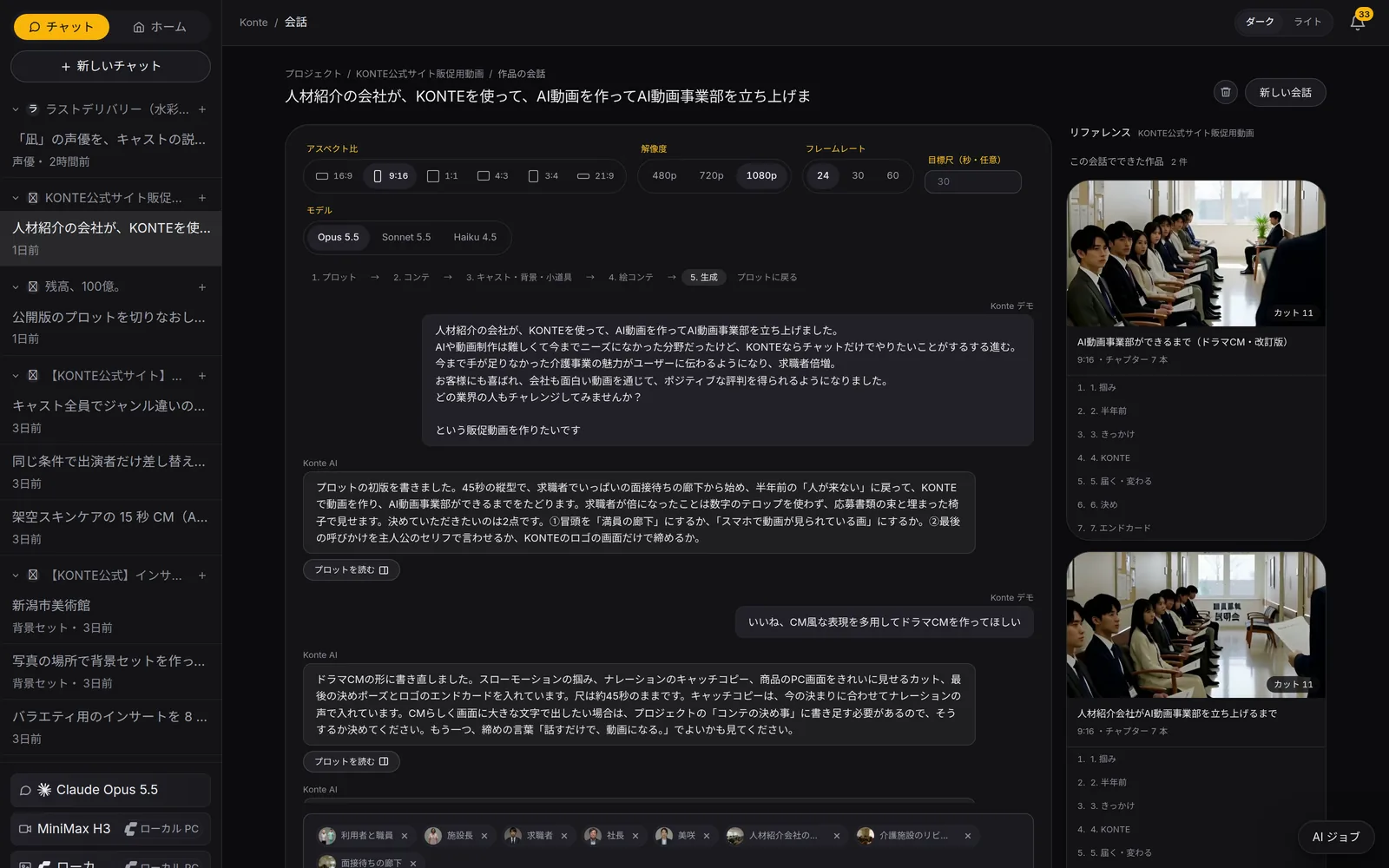Go to step 4. 絵コンテ

click(631, 277)
